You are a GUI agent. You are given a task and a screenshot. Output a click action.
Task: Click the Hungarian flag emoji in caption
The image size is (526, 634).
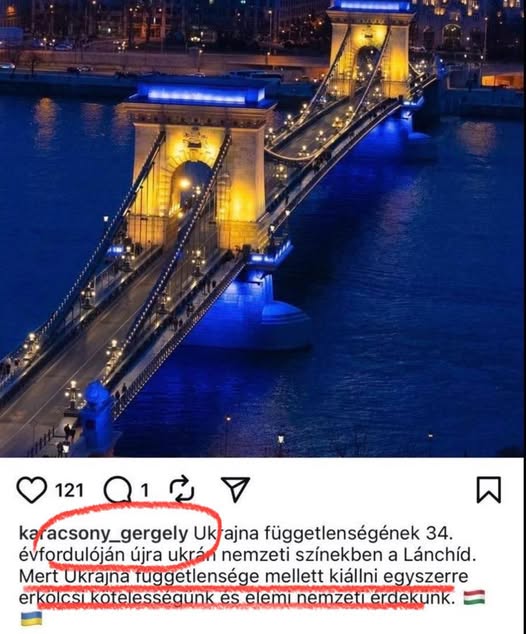point(474,597)
